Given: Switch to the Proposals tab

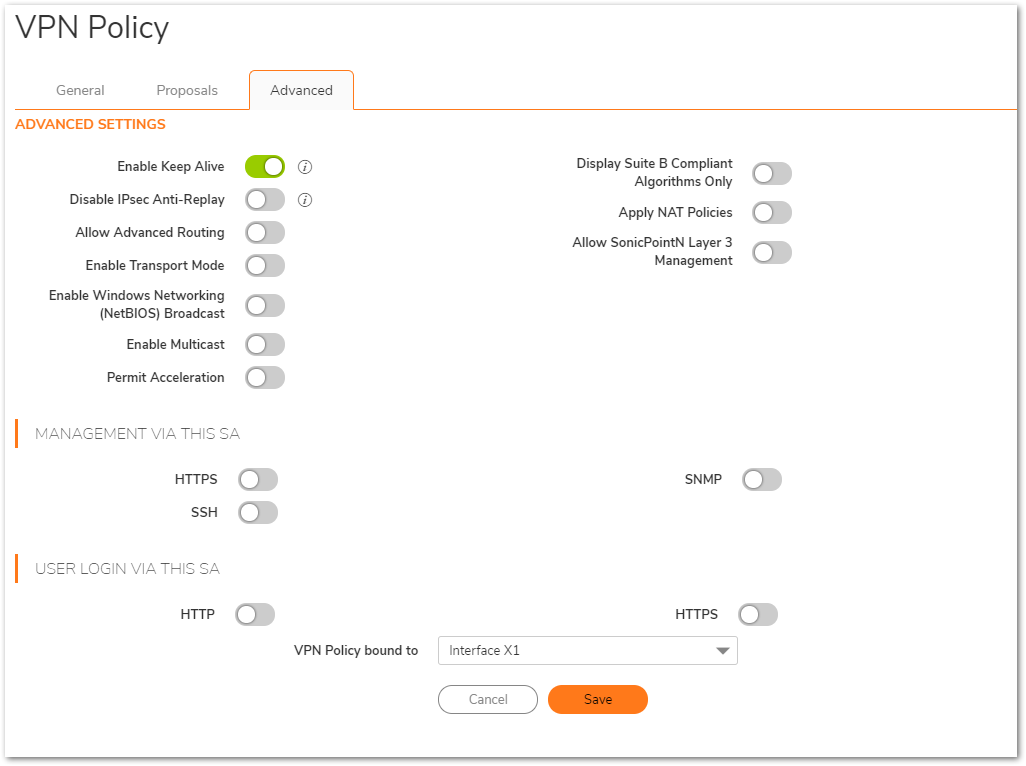Looking at the screenshot, I should click(187, 90).
